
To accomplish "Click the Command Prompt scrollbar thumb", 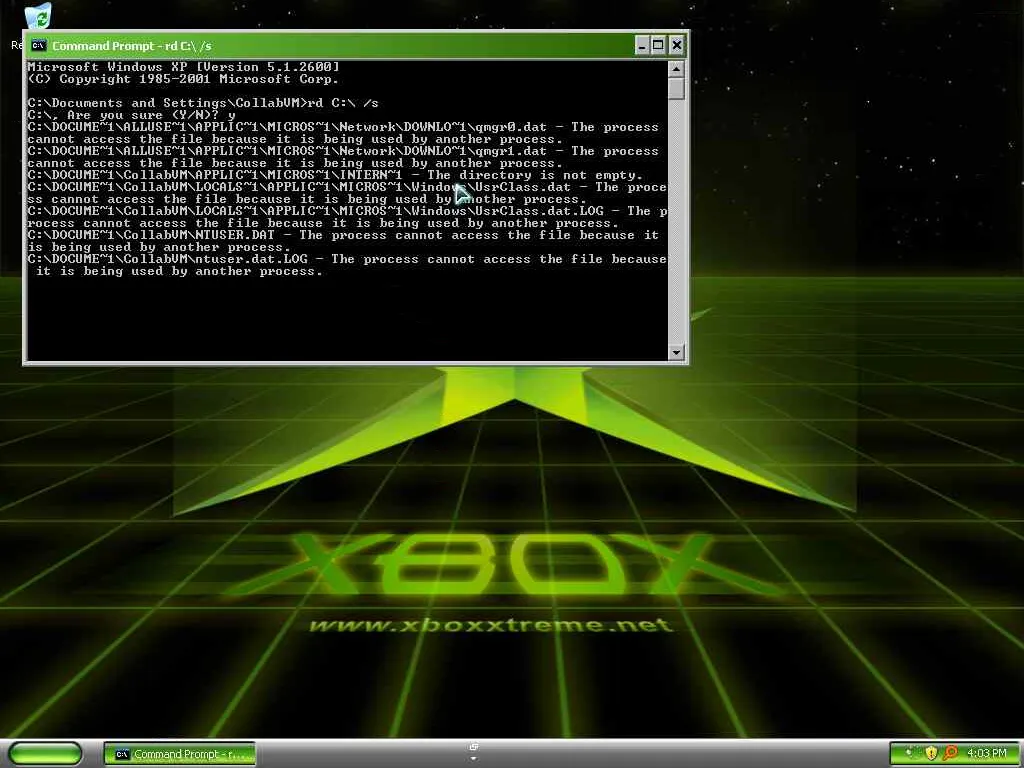I will [x=676, y=88].
